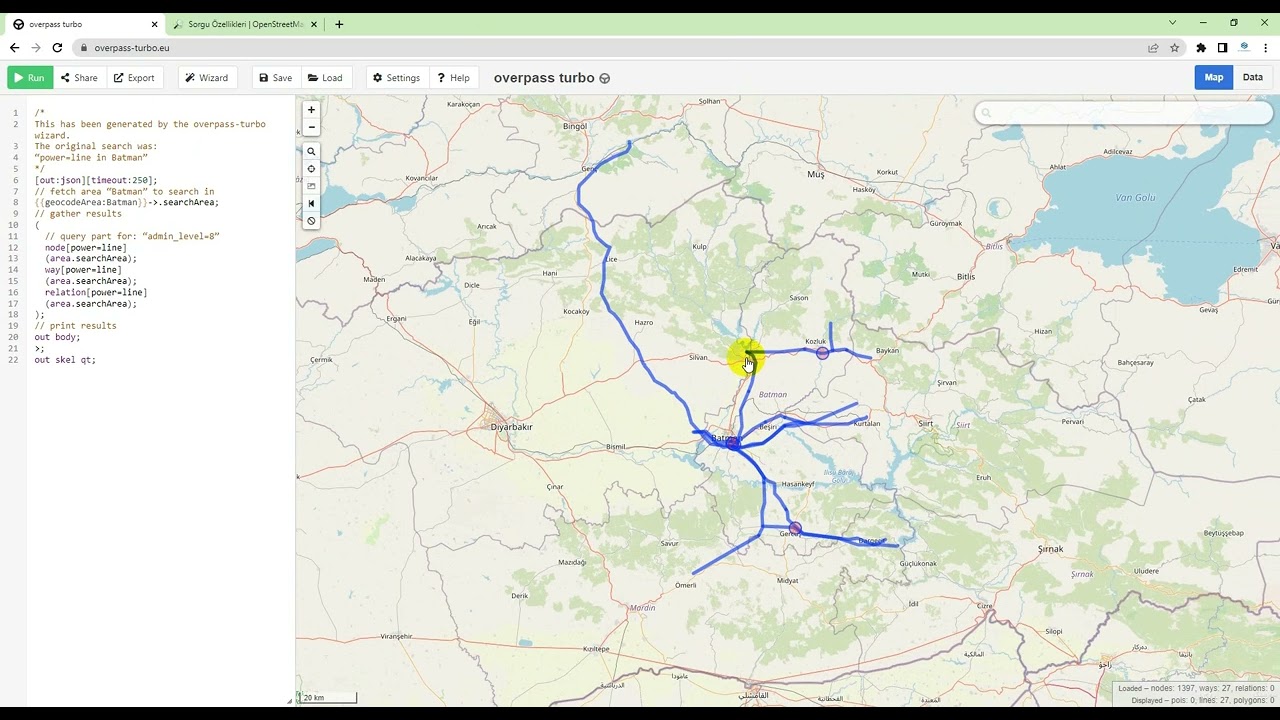Image resolution: width=1280 pixels, height=720 pixels.
Task: Click the 'Loaded – nodes: 1397' status text
Action: pyautogui.click(x=1196, y=688)
